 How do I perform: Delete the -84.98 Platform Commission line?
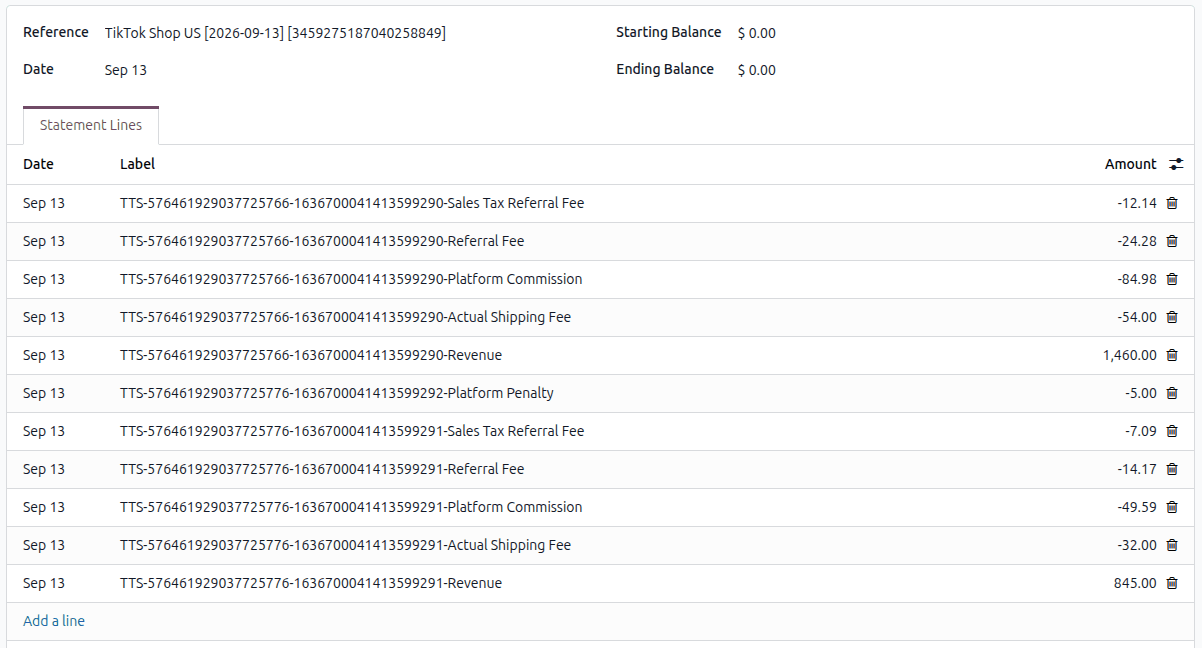click(x=1172, y=279)
